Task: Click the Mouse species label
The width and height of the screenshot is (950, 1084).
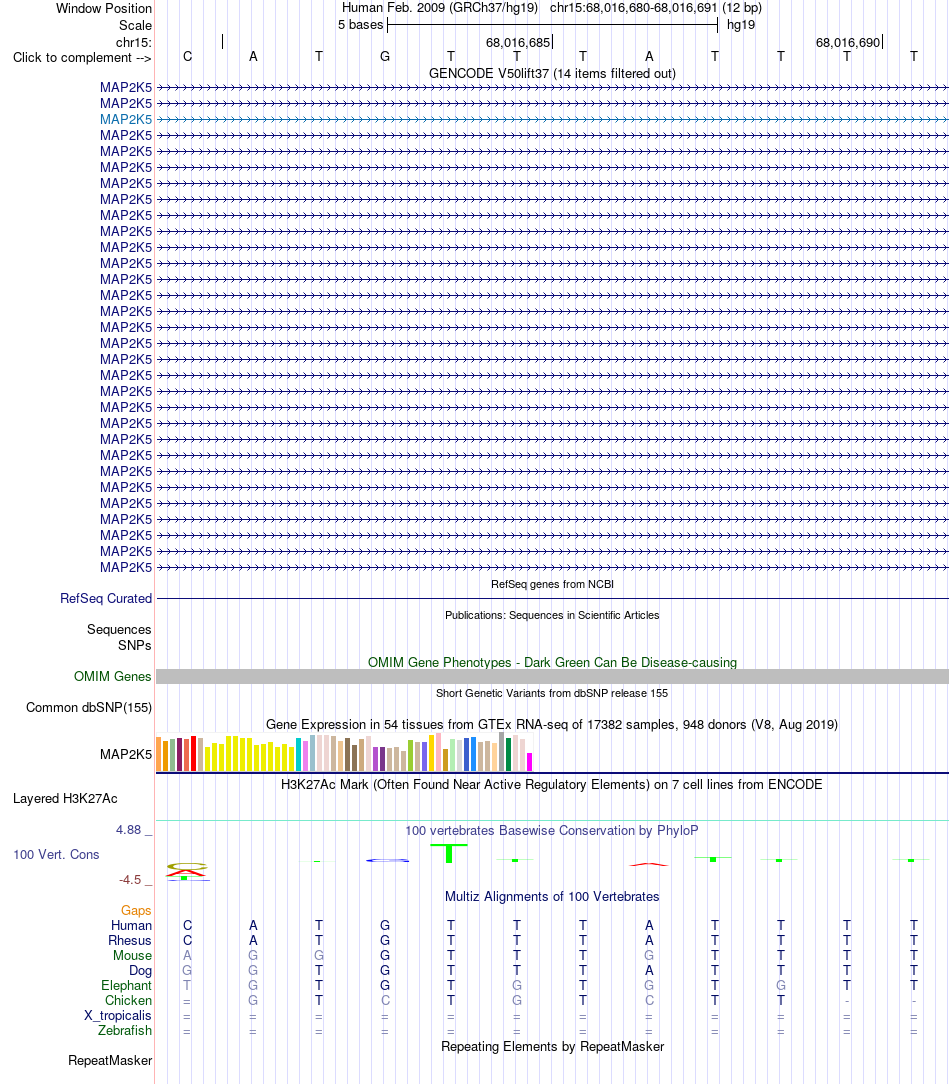Action: click(133, 956)
